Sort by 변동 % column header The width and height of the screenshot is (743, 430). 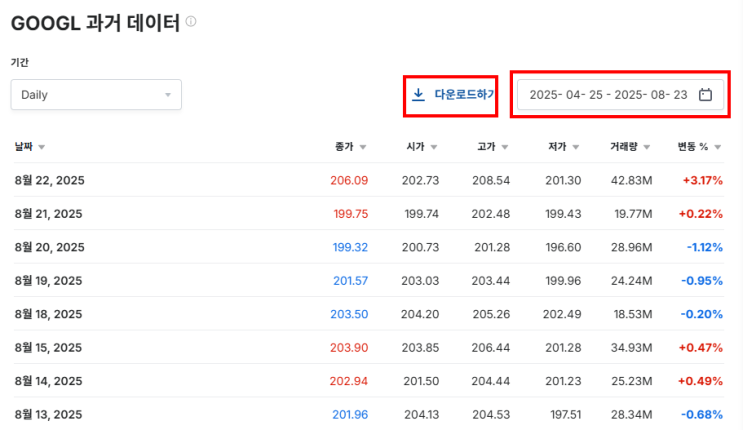point(699,147)
